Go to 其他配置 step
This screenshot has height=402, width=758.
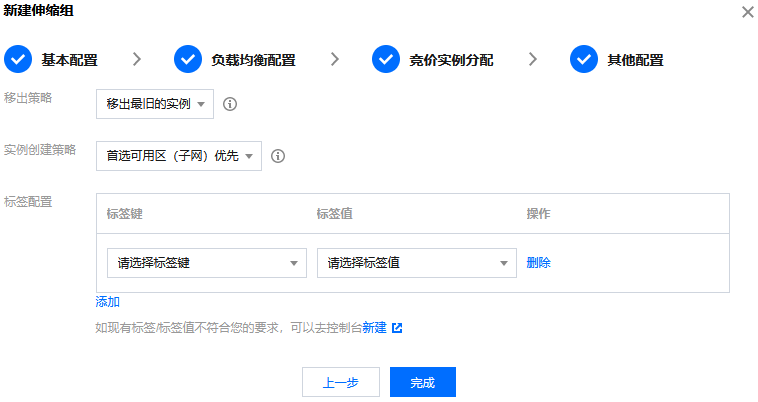[x=636, y=60]
